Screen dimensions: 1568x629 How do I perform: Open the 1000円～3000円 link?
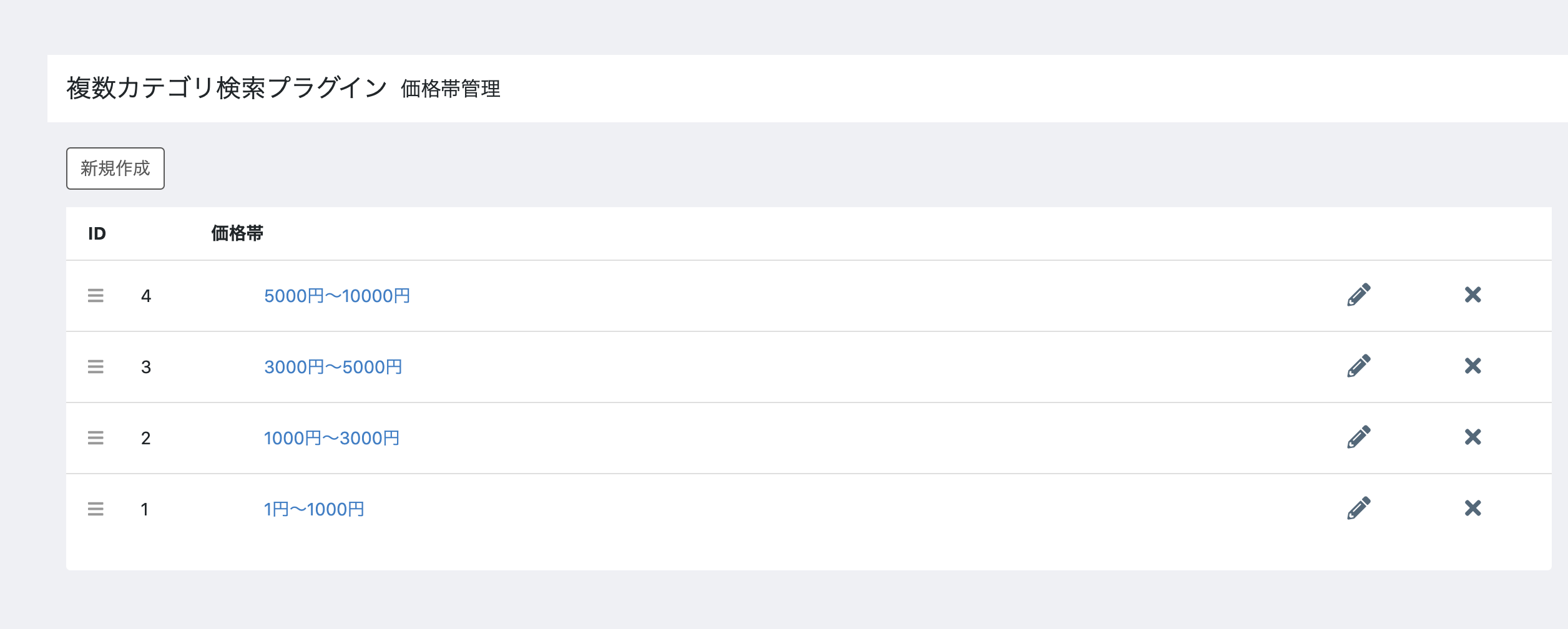pos(331,438)
